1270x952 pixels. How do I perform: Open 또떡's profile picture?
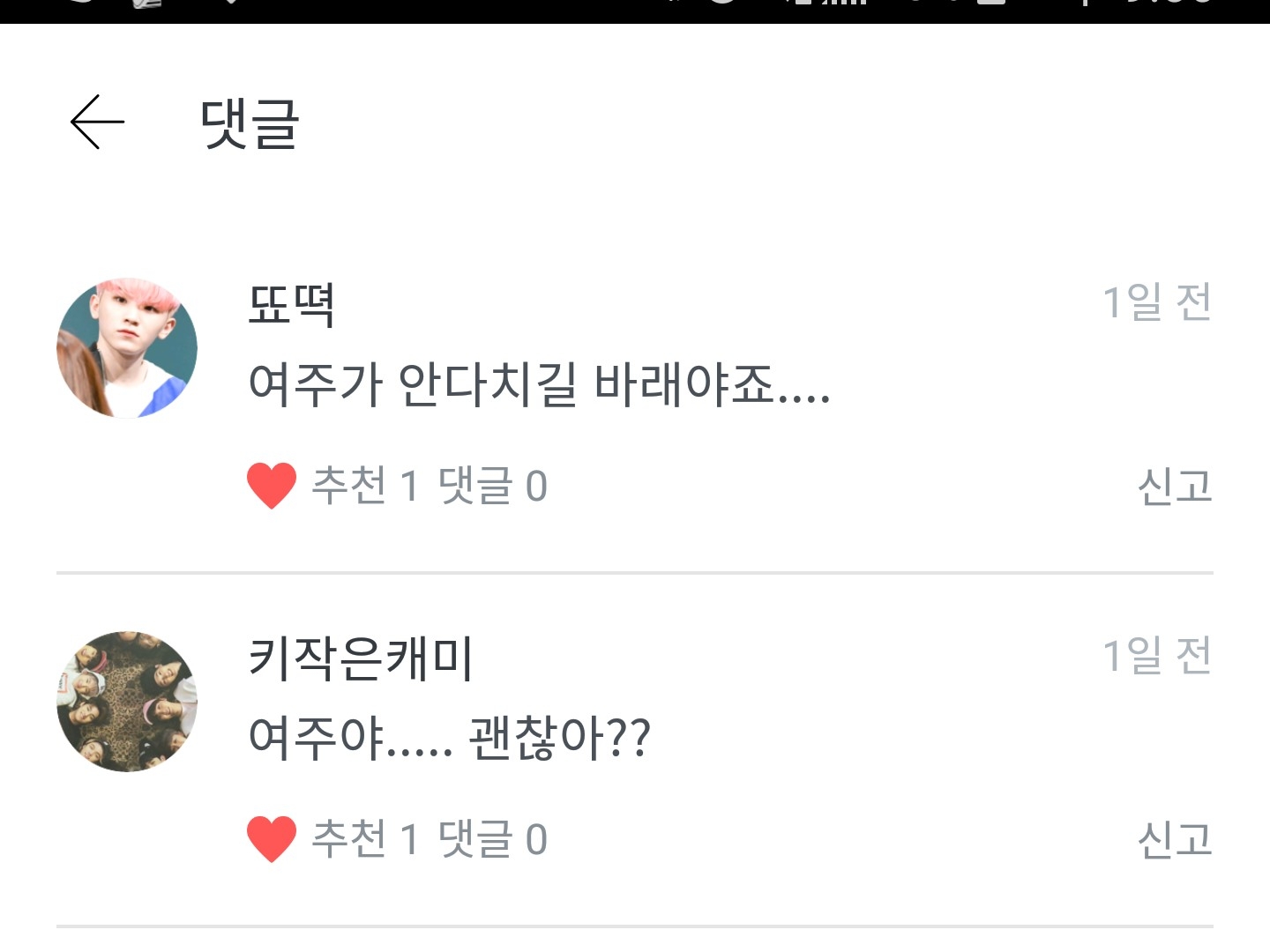click(127, 348)
